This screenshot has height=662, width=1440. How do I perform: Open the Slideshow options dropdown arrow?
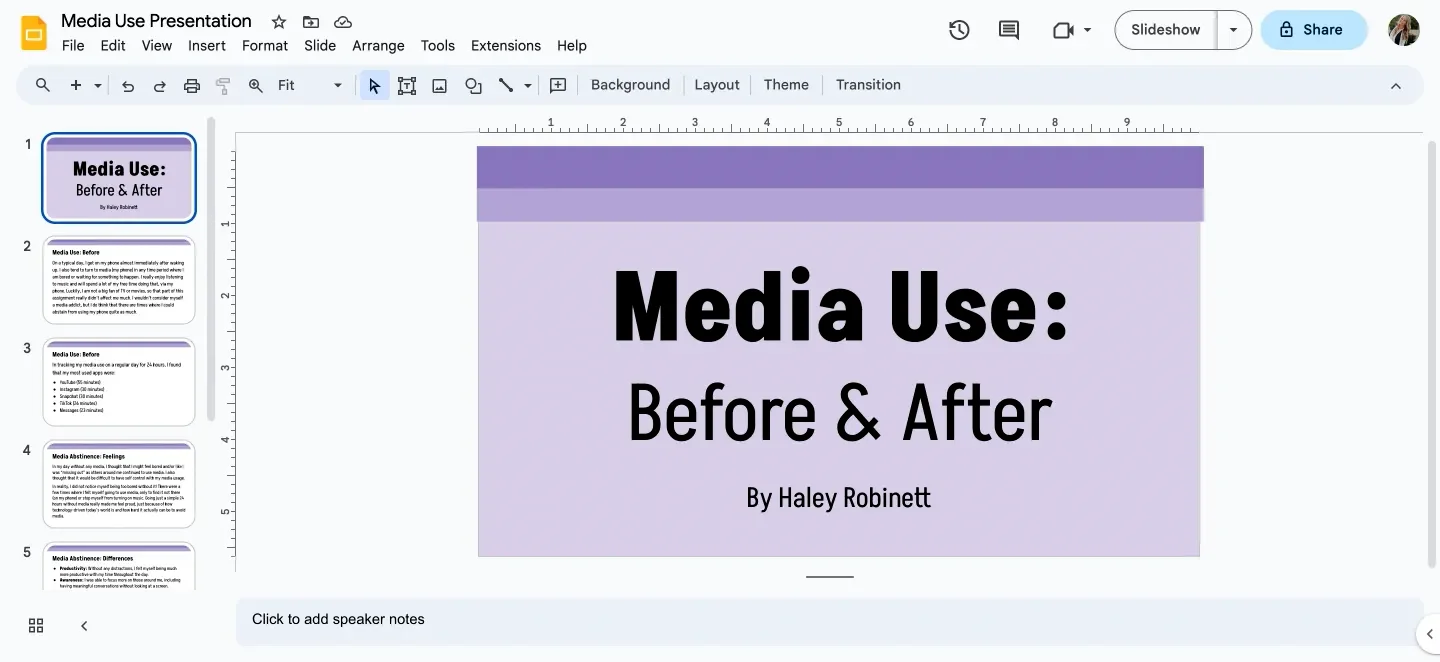click(x=1233, y=30)
